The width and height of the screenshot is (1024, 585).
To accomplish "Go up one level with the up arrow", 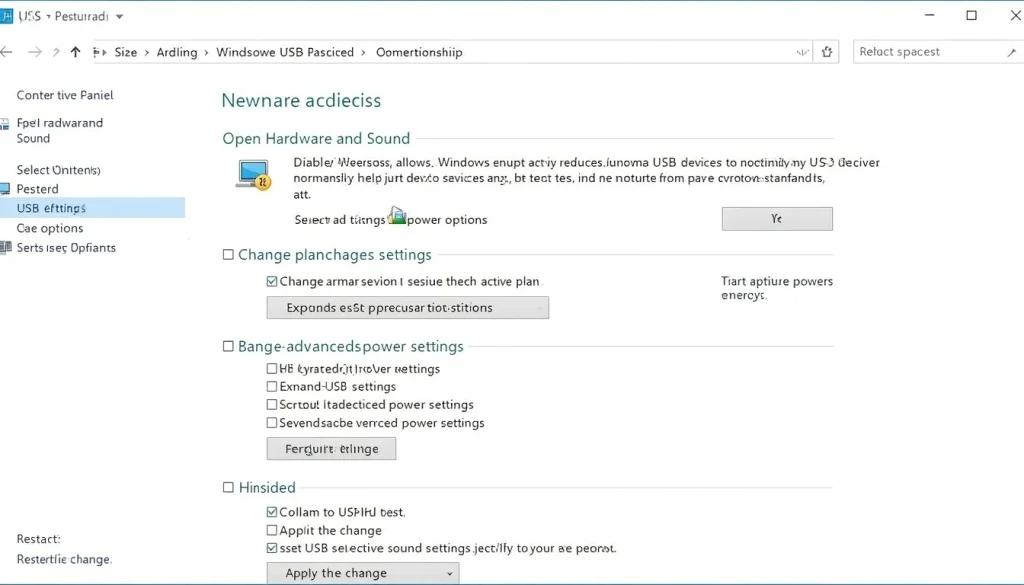I will (76, 52).
